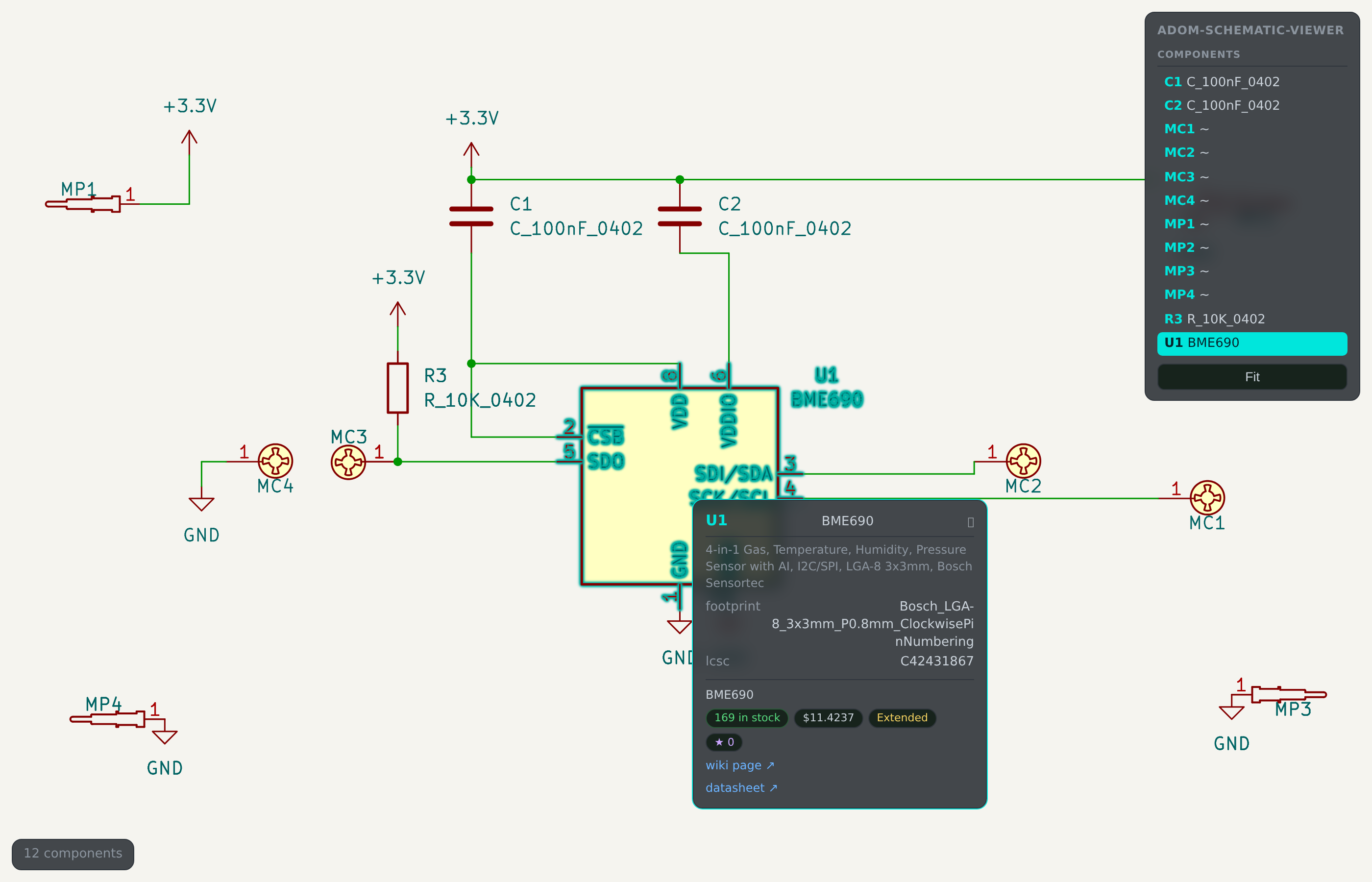
Task: Click capacitor C1 symbol in schematic
Action: tap(471, 217)
